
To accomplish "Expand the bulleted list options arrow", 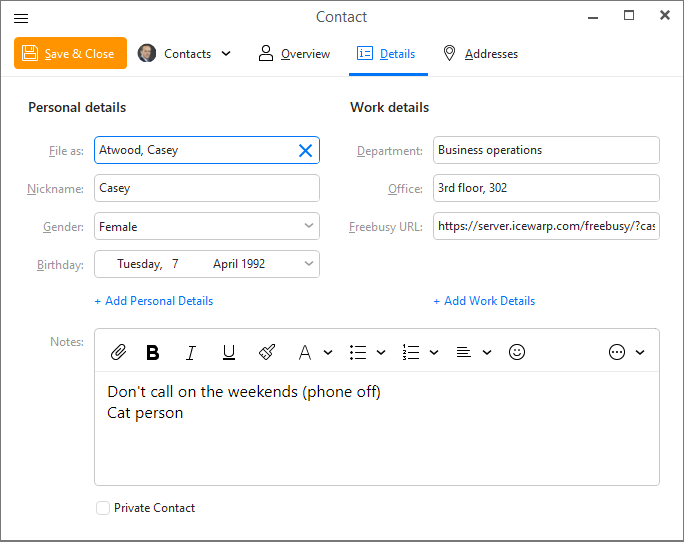I will [381, 352].
